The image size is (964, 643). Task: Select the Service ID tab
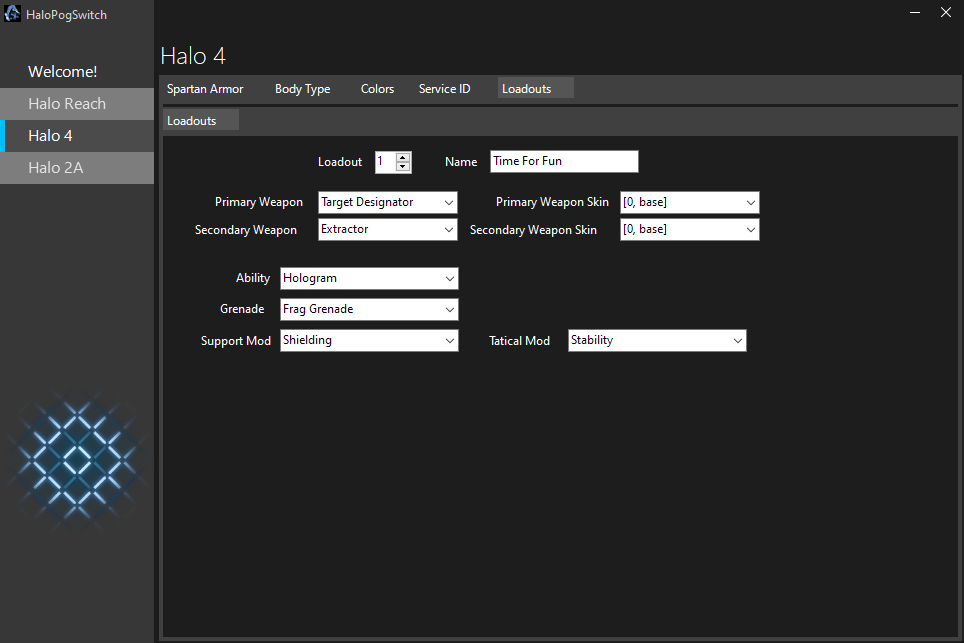point(444,89)
